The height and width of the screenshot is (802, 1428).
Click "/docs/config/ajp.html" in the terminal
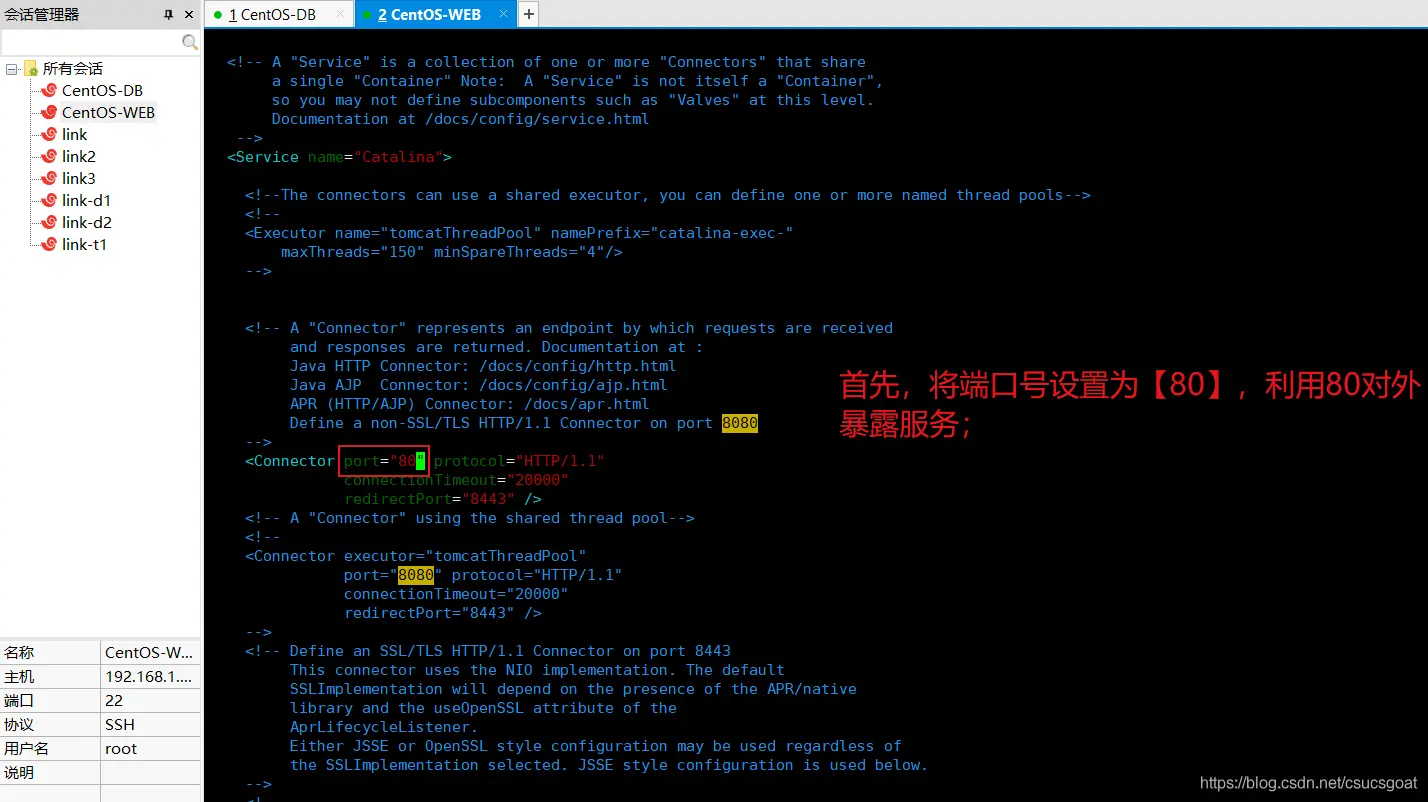(x=573, y=385)
